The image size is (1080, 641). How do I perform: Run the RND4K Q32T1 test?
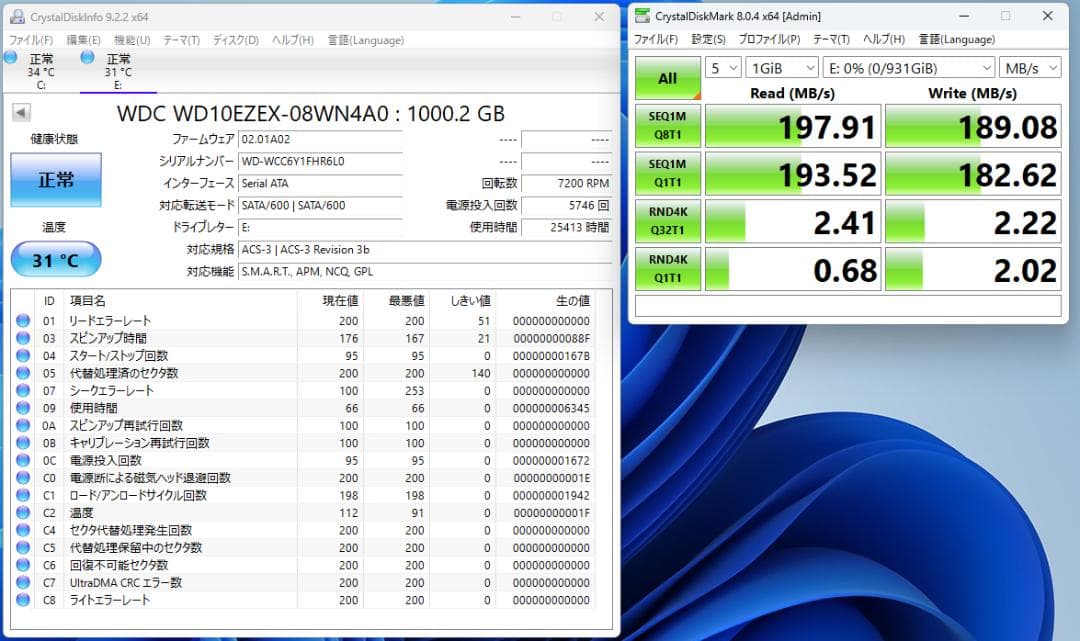point(667,221)
